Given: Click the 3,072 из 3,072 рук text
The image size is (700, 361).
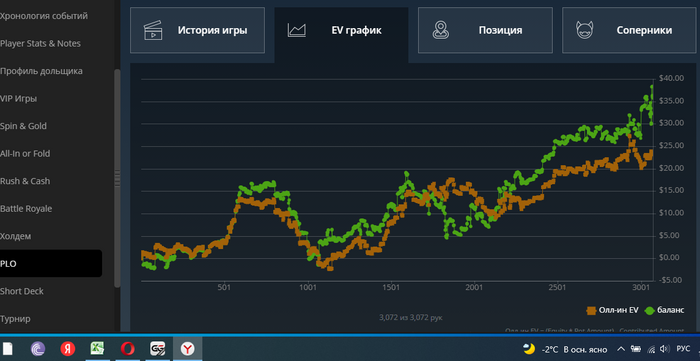Looking at the screenshot, I should (411, 318).
